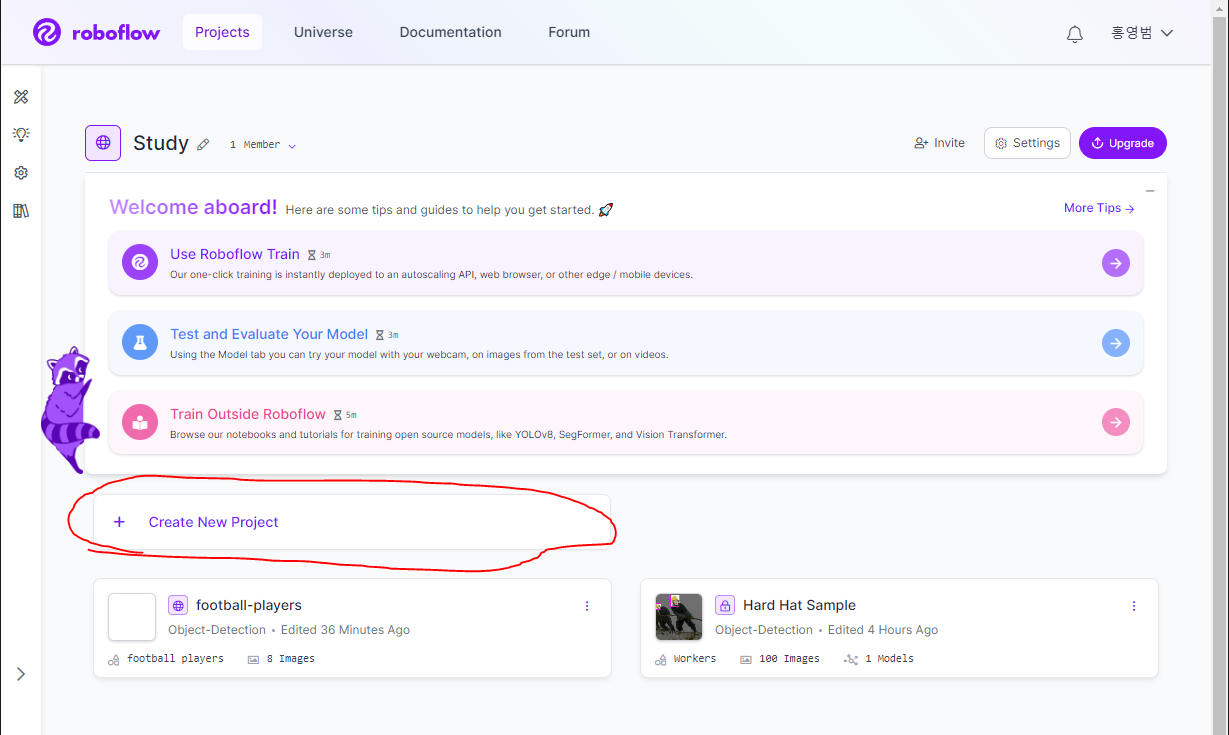This screenshot has height=735, width=1229.
Task: Click the '1 Models' text
Action: 890,659
